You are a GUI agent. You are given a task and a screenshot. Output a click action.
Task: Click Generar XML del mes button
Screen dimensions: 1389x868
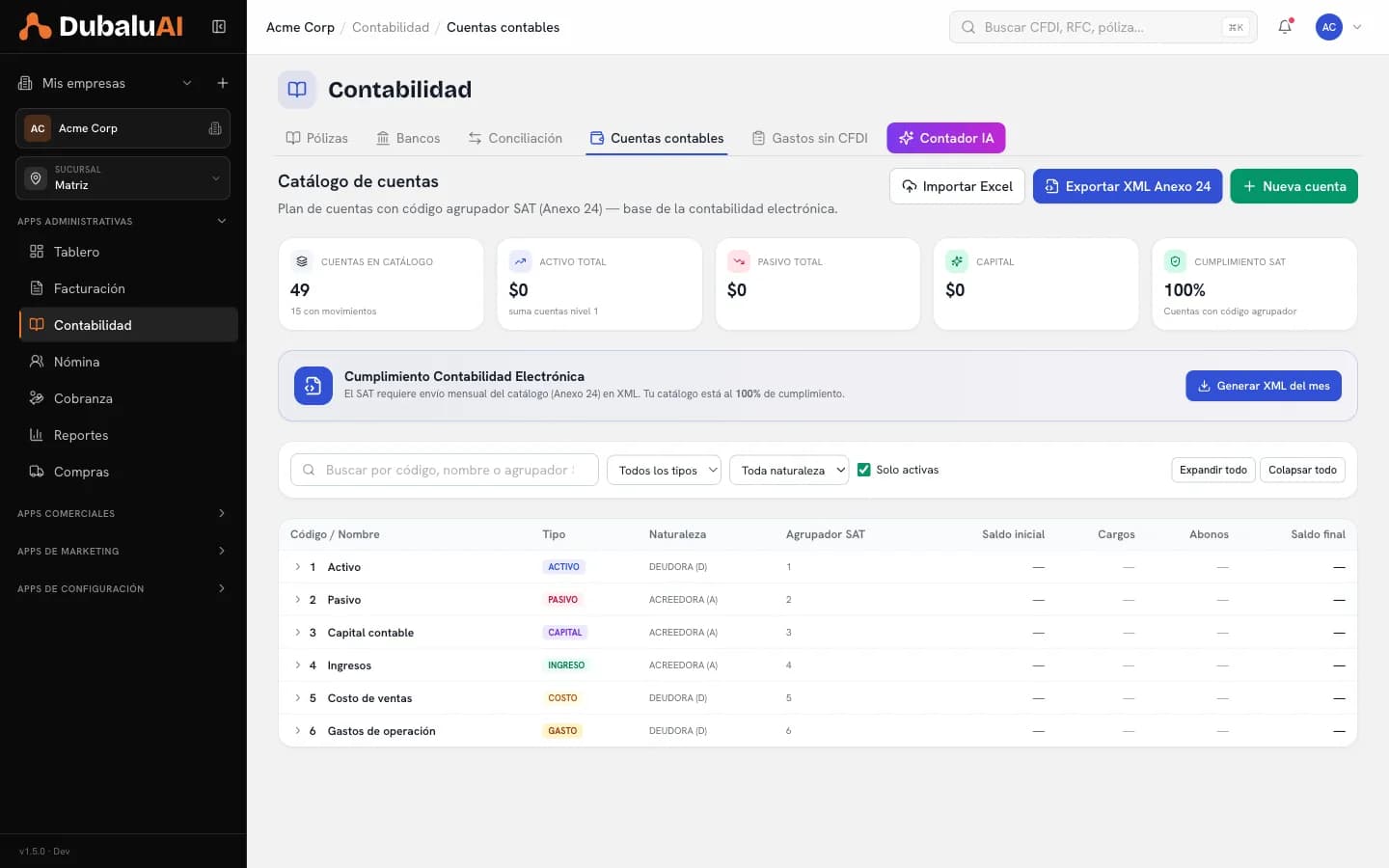(1264, 386)
